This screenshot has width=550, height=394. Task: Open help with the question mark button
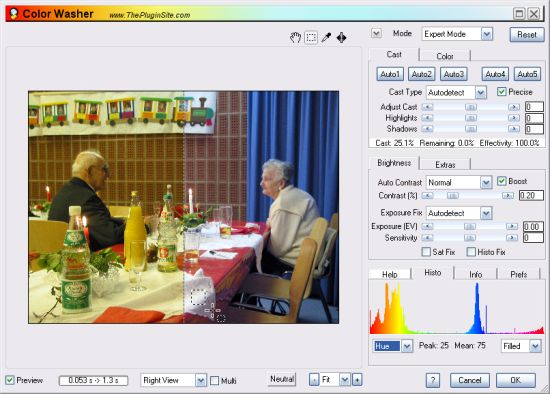pyautogui.click(x=432, y=380)
